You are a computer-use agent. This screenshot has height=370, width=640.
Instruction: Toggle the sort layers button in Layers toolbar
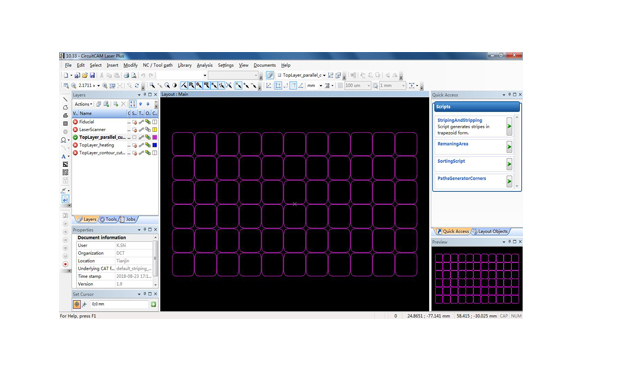[x=132, y=104]
